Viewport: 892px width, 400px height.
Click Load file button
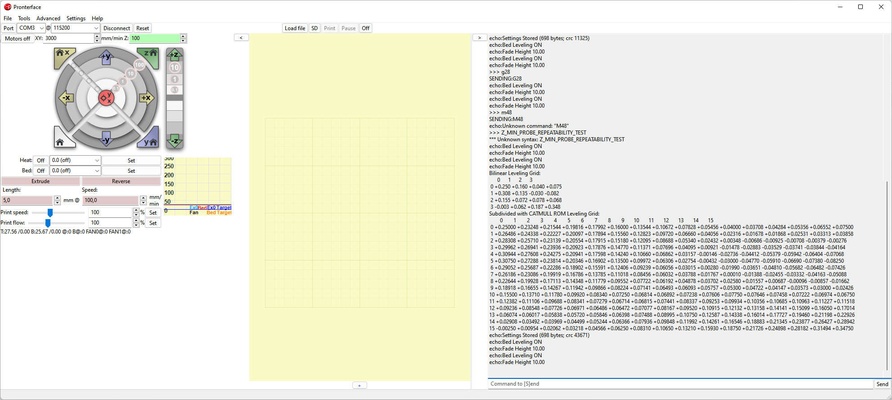295,28
